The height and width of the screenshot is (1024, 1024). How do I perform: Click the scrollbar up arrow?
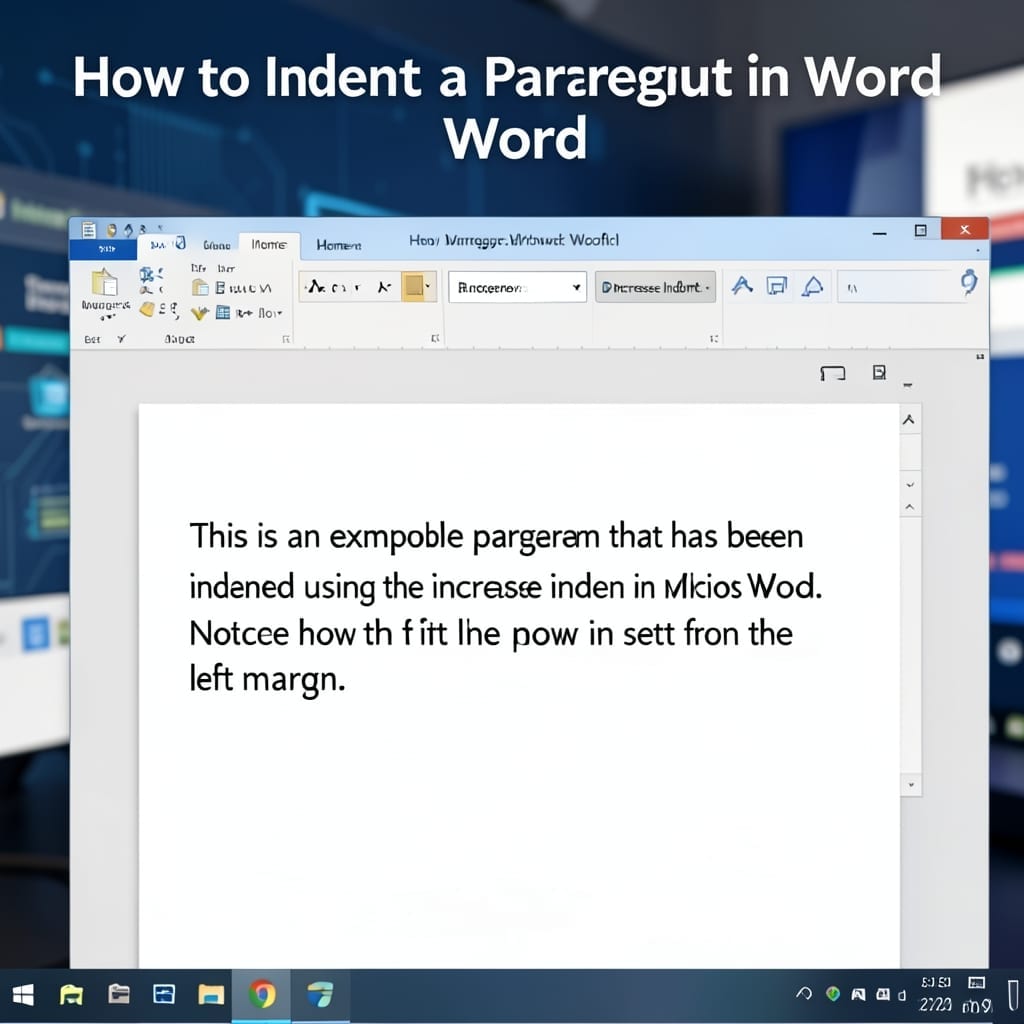point(908,420)
